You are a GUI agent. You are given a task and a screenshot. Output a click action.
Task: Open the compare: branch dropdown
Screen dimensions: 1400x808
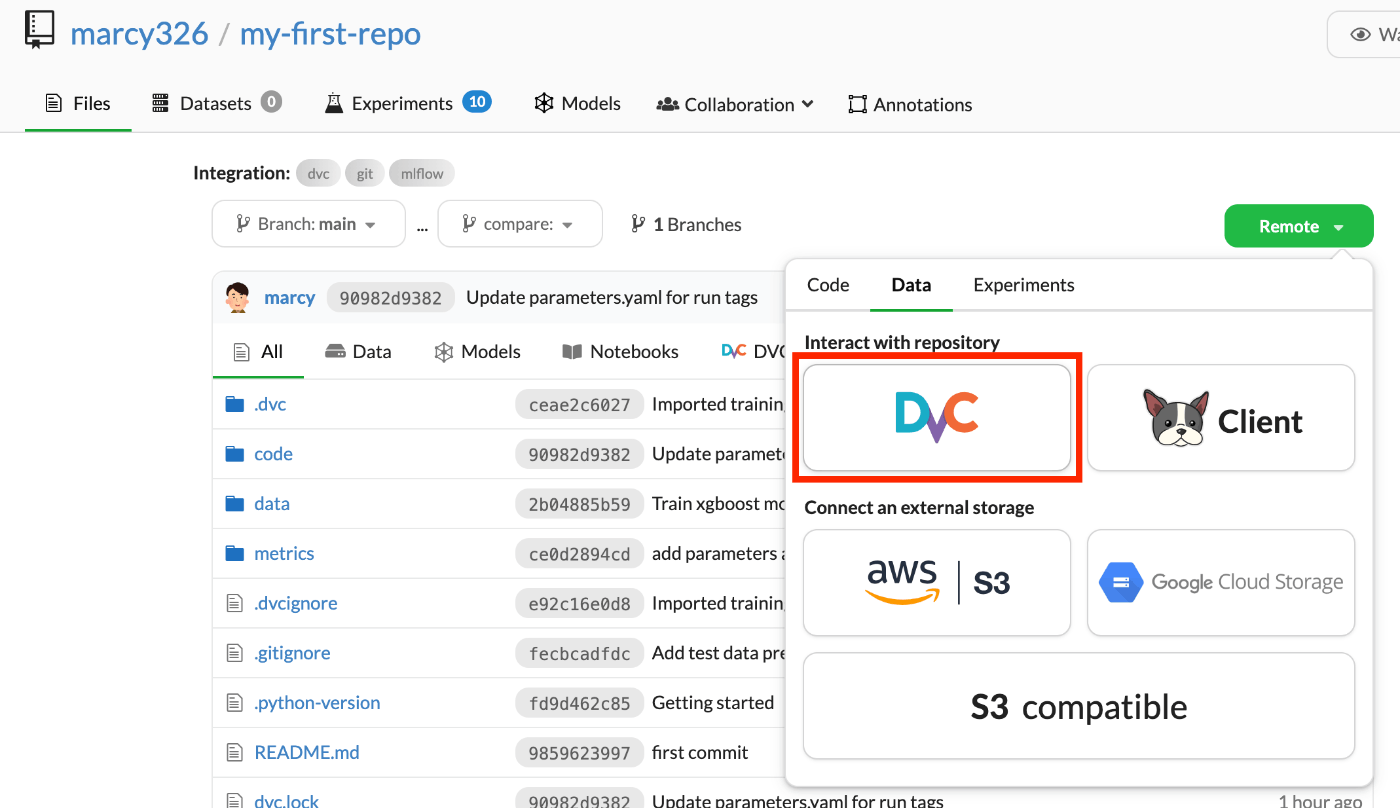(520, 224)
